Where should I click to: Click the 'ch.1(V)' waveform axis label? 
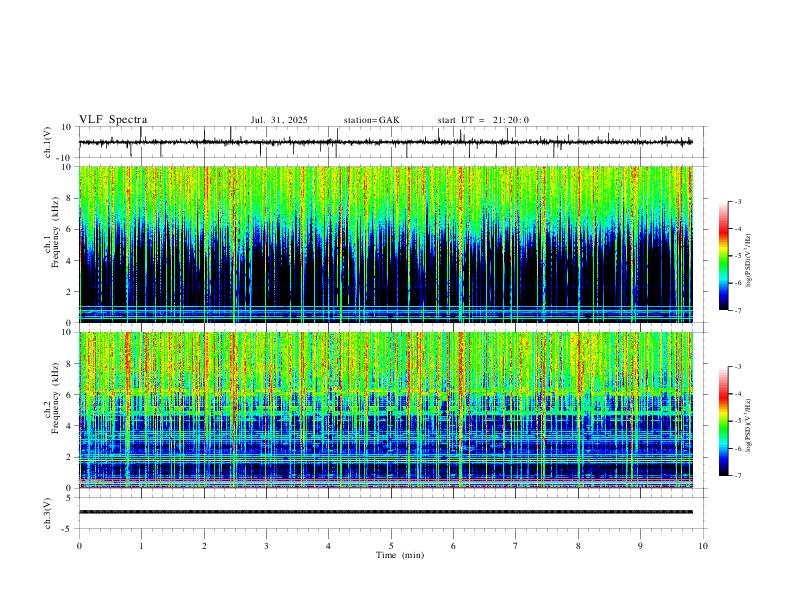(48, 142)
